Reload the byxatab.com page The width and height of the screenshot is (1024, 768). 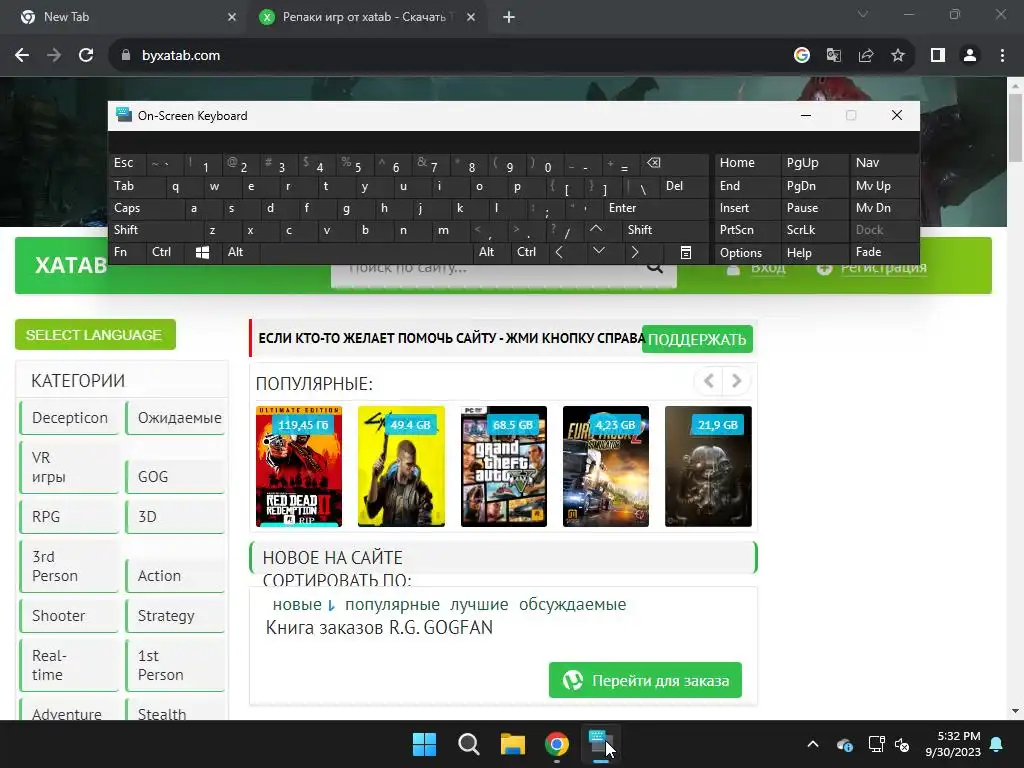tap(86, 56)
